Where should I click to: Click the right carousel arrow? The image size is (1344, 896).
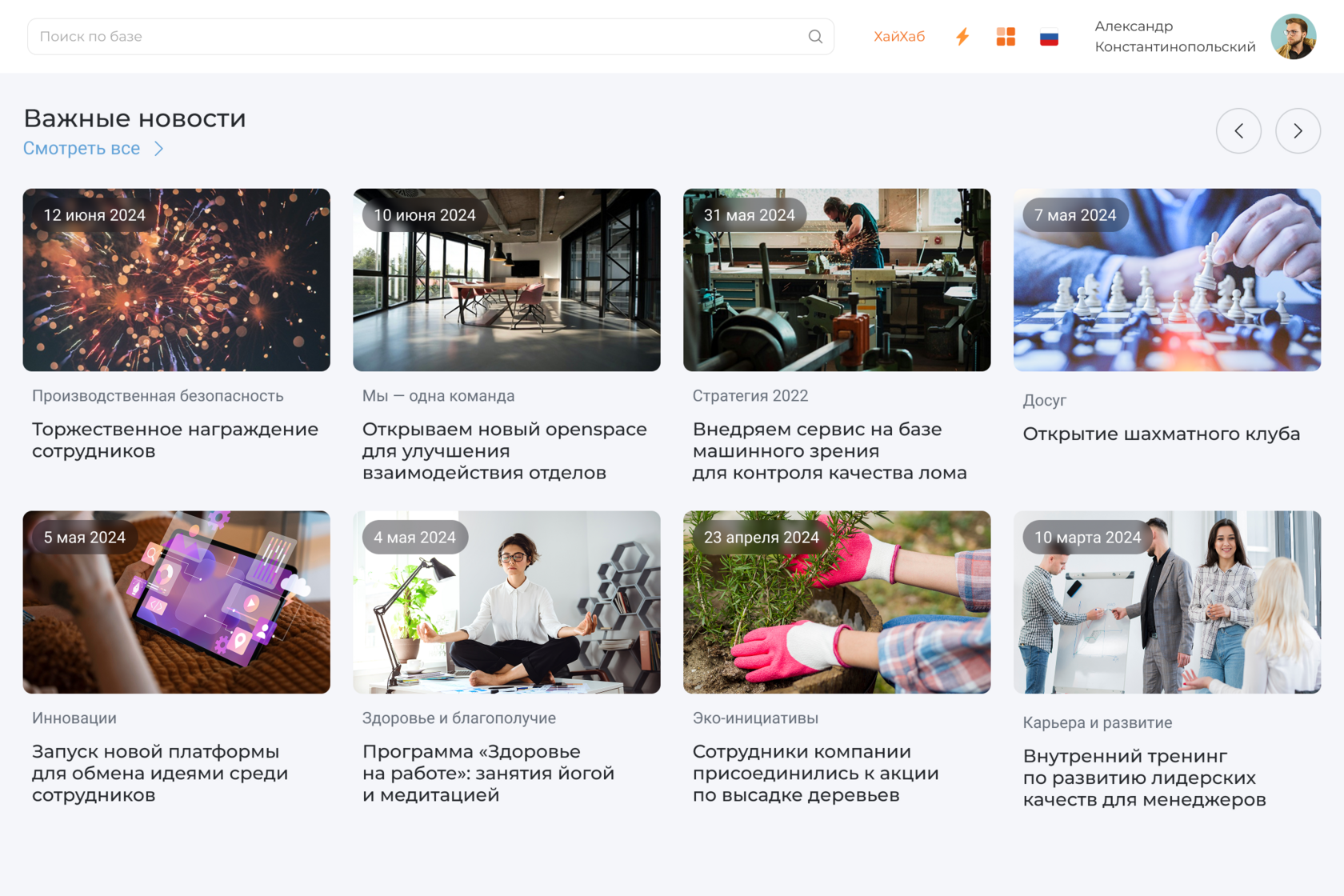click(x=1298, y=130)
